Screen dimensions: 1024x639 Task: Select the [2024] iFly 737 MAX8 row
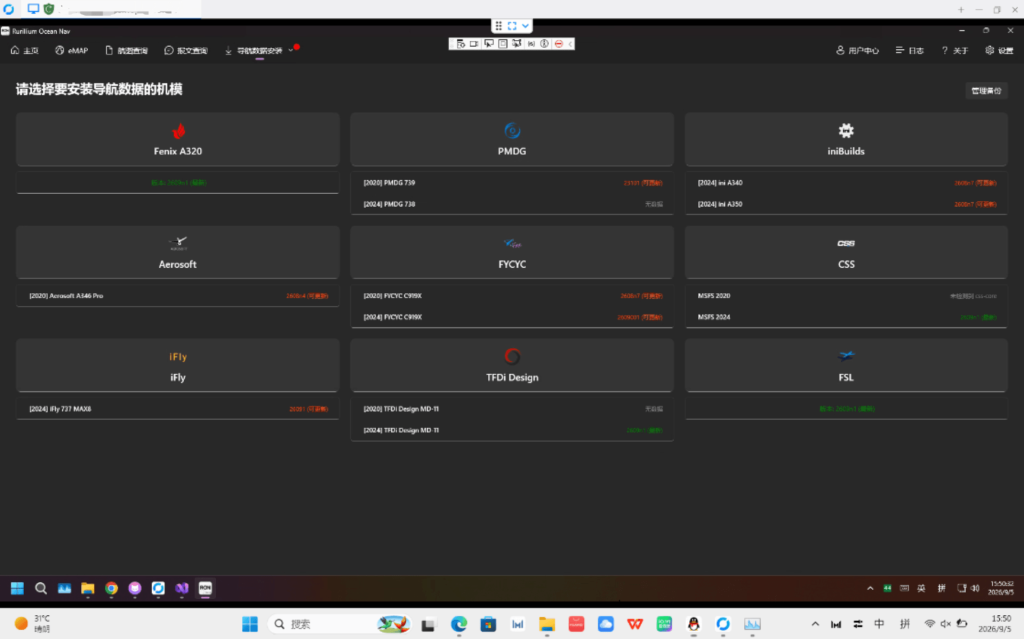(x=178, y=409)
